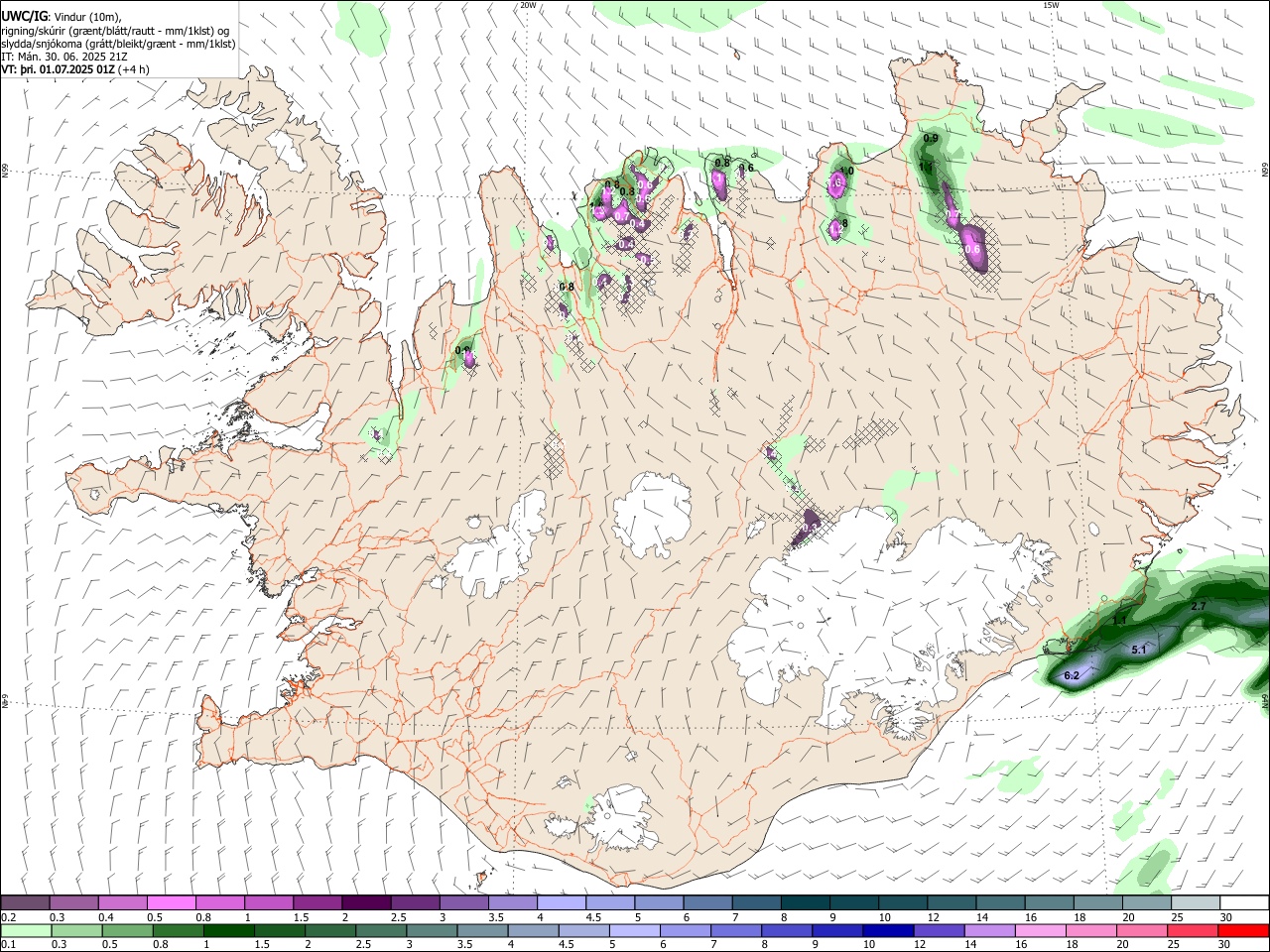Viewport: 1270px width, 952px height.
Task: Click the lavender 4–4.5 swatch in upper legend row
Action: 560,902
